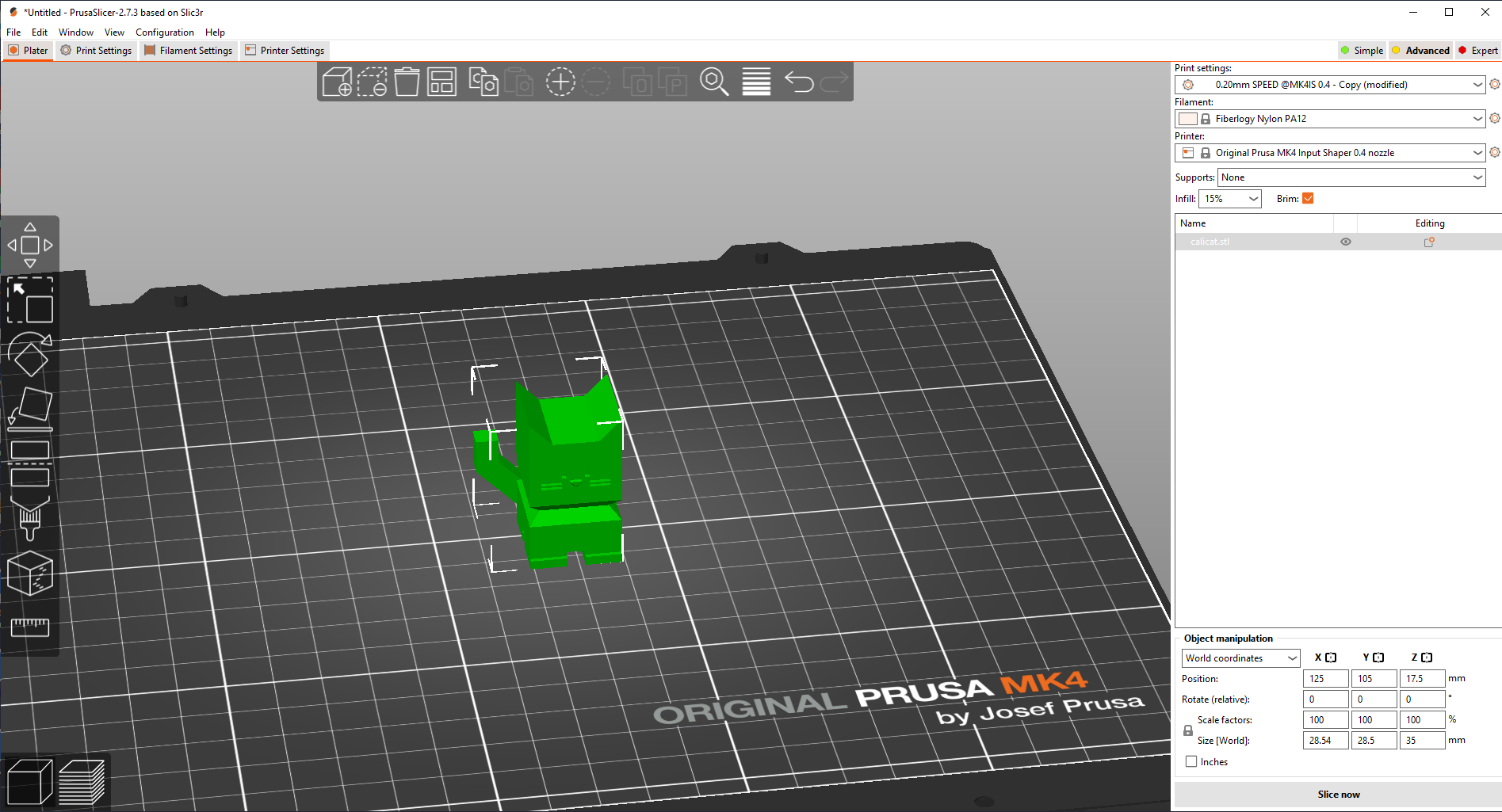Select the Scale gizmo tool
The width and height of the screenshot is (1502, 812).
30,300
